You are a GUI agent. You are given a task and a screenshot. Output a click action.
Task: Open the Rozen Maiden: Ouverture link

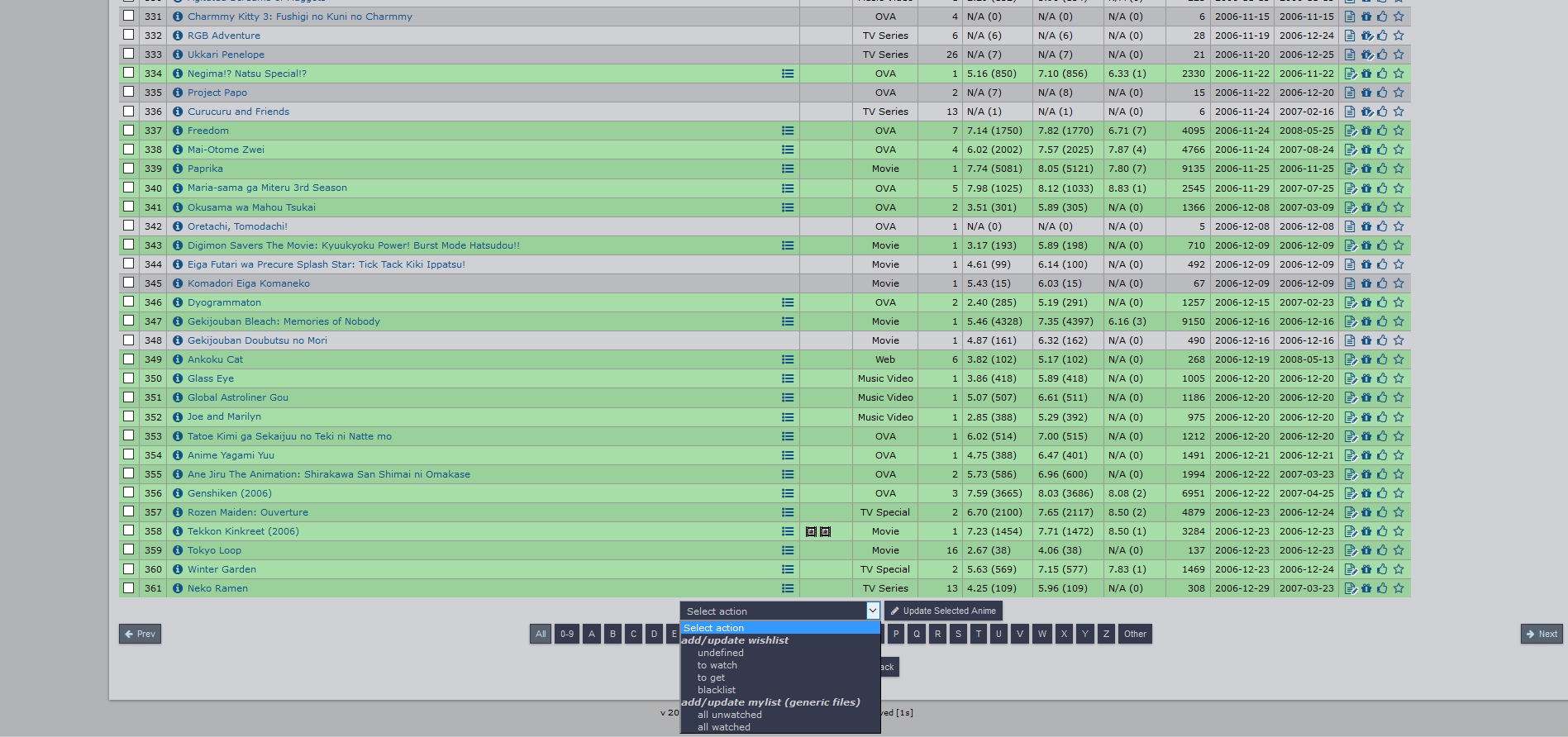pyautogui.click(x=247, y=512)
